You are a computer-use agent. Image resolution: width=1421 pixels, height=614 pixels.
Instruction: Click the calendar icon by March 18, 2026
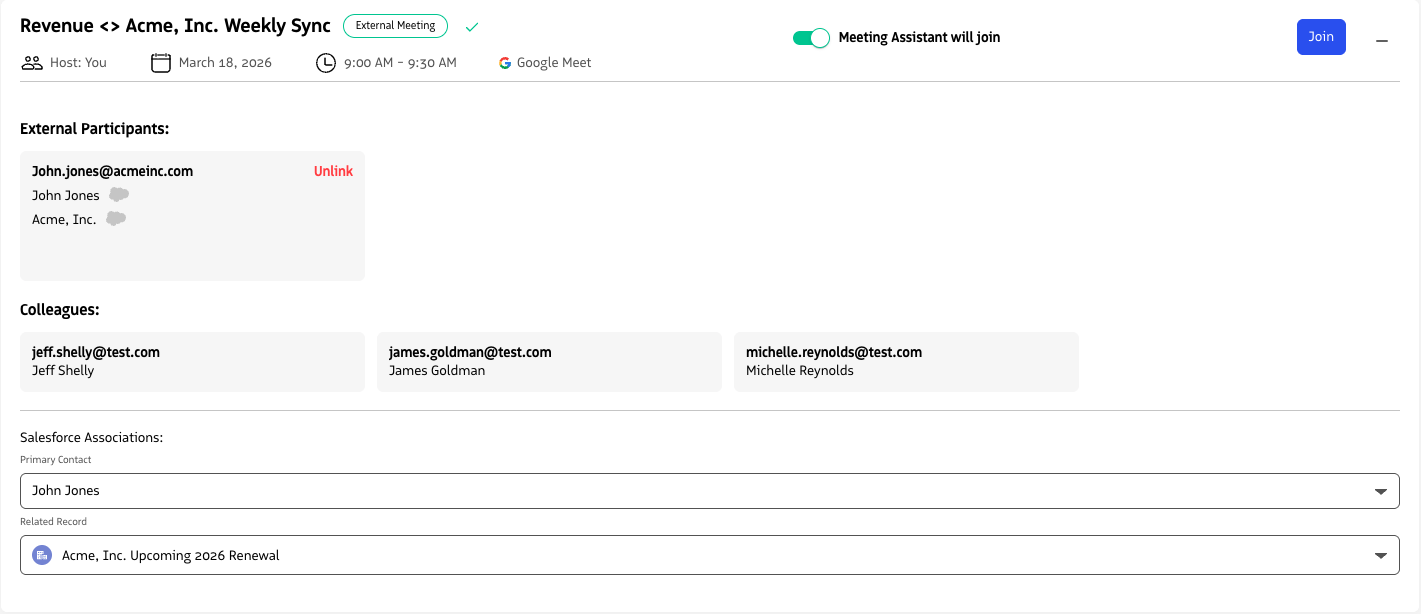[161, 63]
